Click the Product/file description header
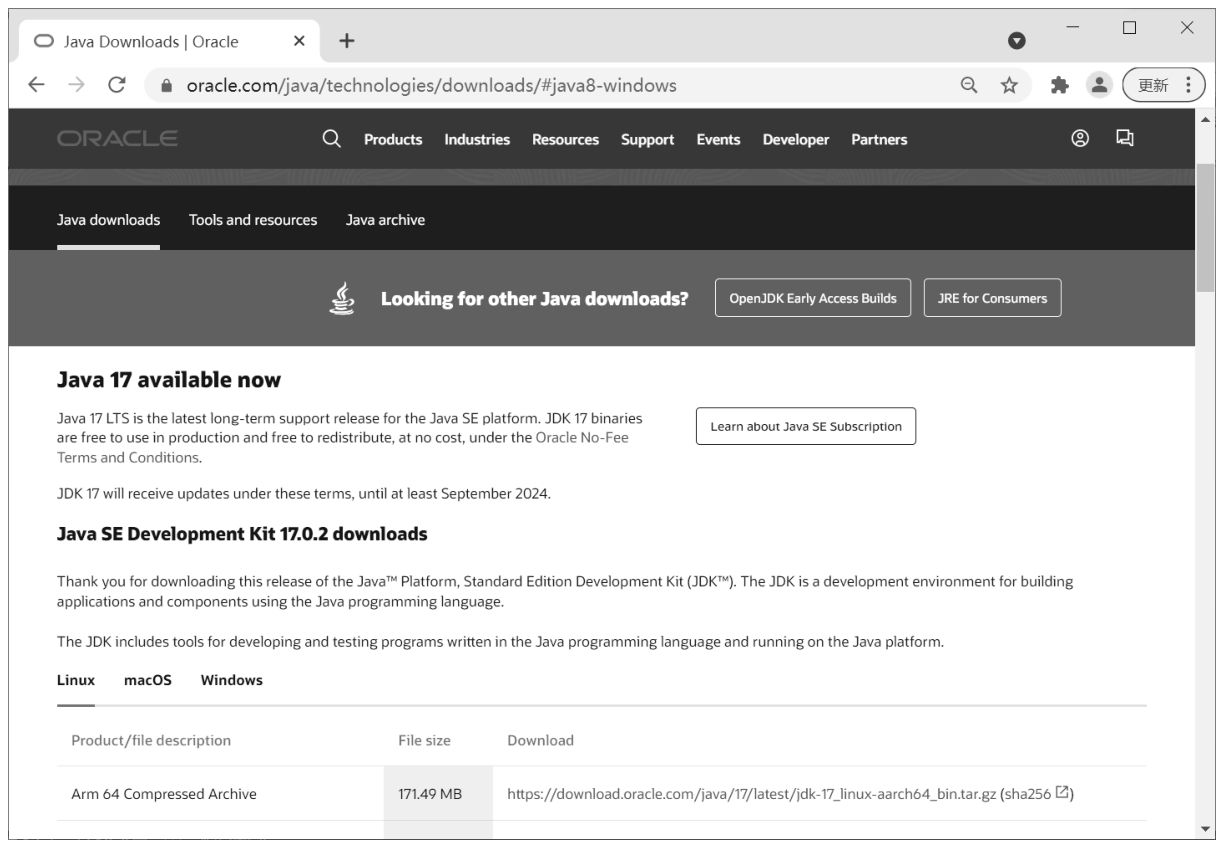 151,741
